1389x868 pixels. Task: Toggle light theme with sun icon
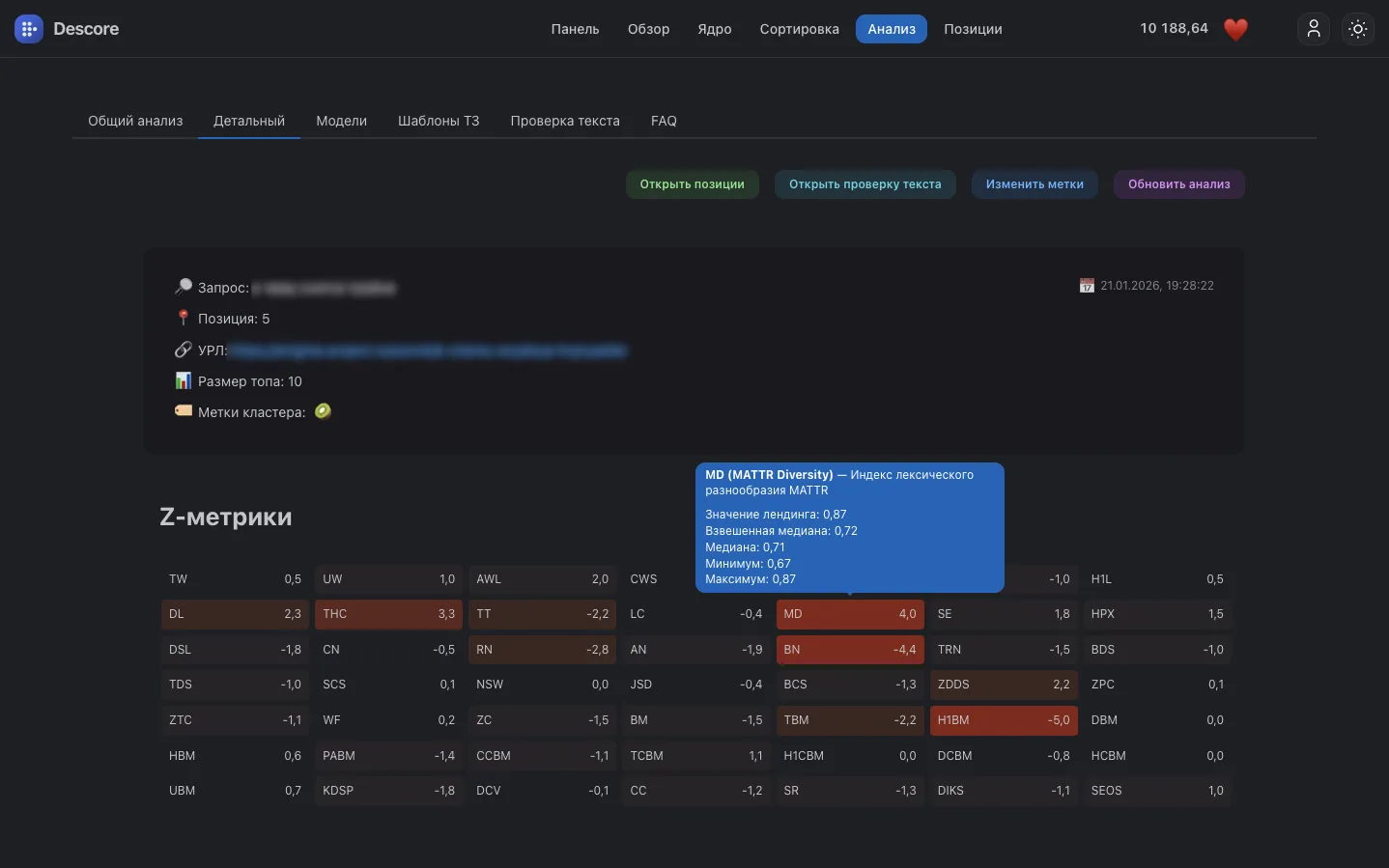(1358, 29)
